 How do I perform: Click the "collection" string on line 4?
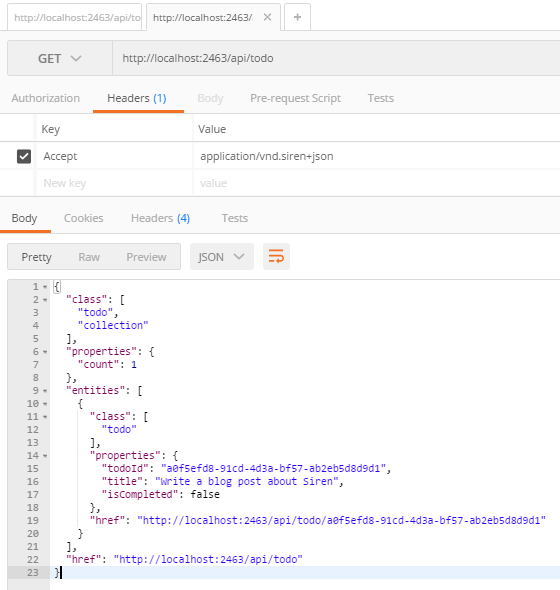coord(113,325)
